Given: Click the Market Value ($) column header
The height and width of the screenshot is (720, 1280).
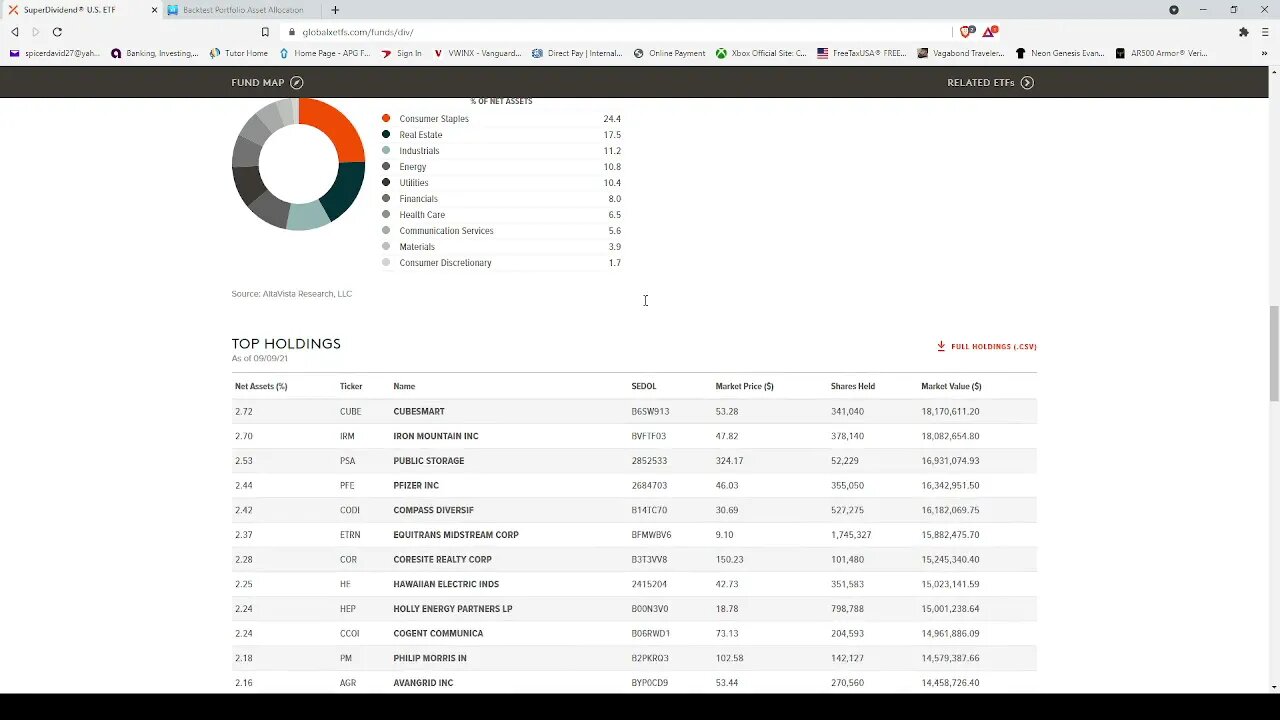Looking at the screenshot, I should click(951, 386).
